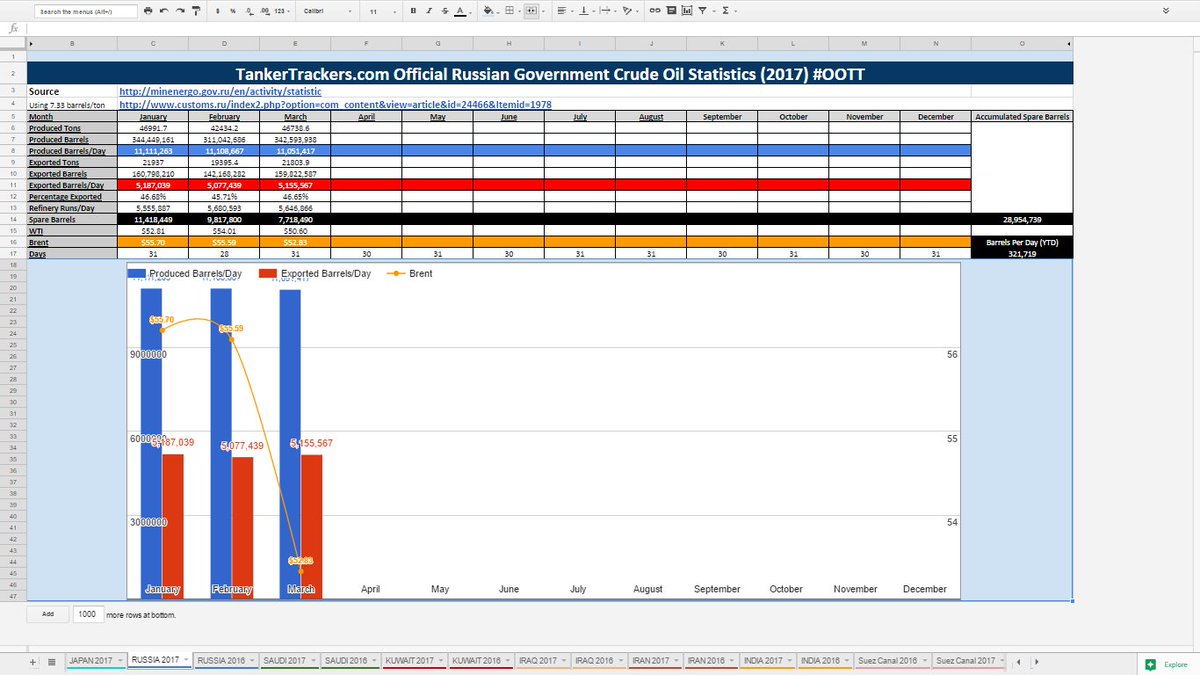Open the font size dropdown
The height and width of the screenshot is (675, 1200).
pos(378,11)
